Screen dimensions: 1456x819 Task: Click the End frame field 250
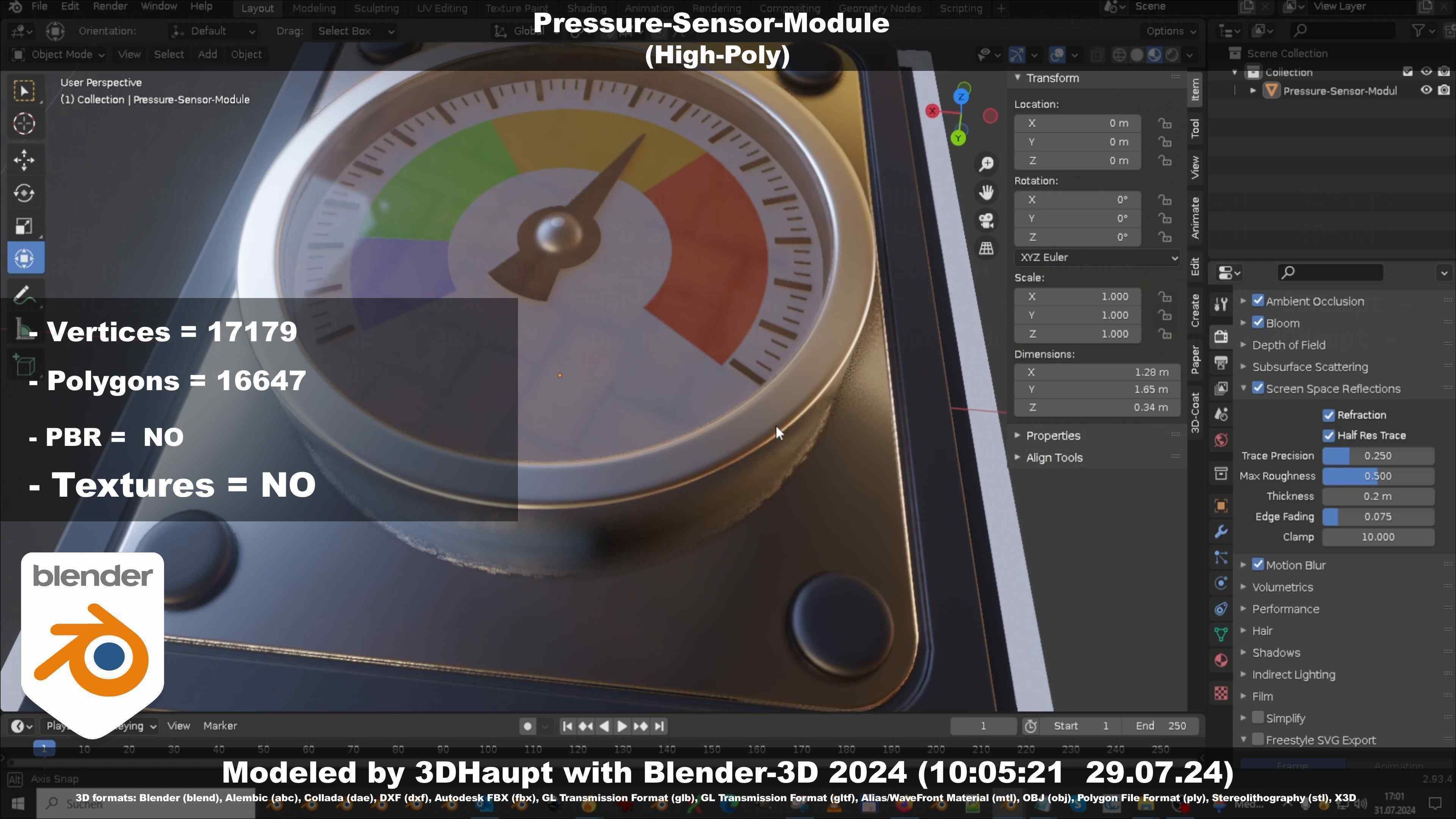pyautogui.click(x=1161, y=726)
